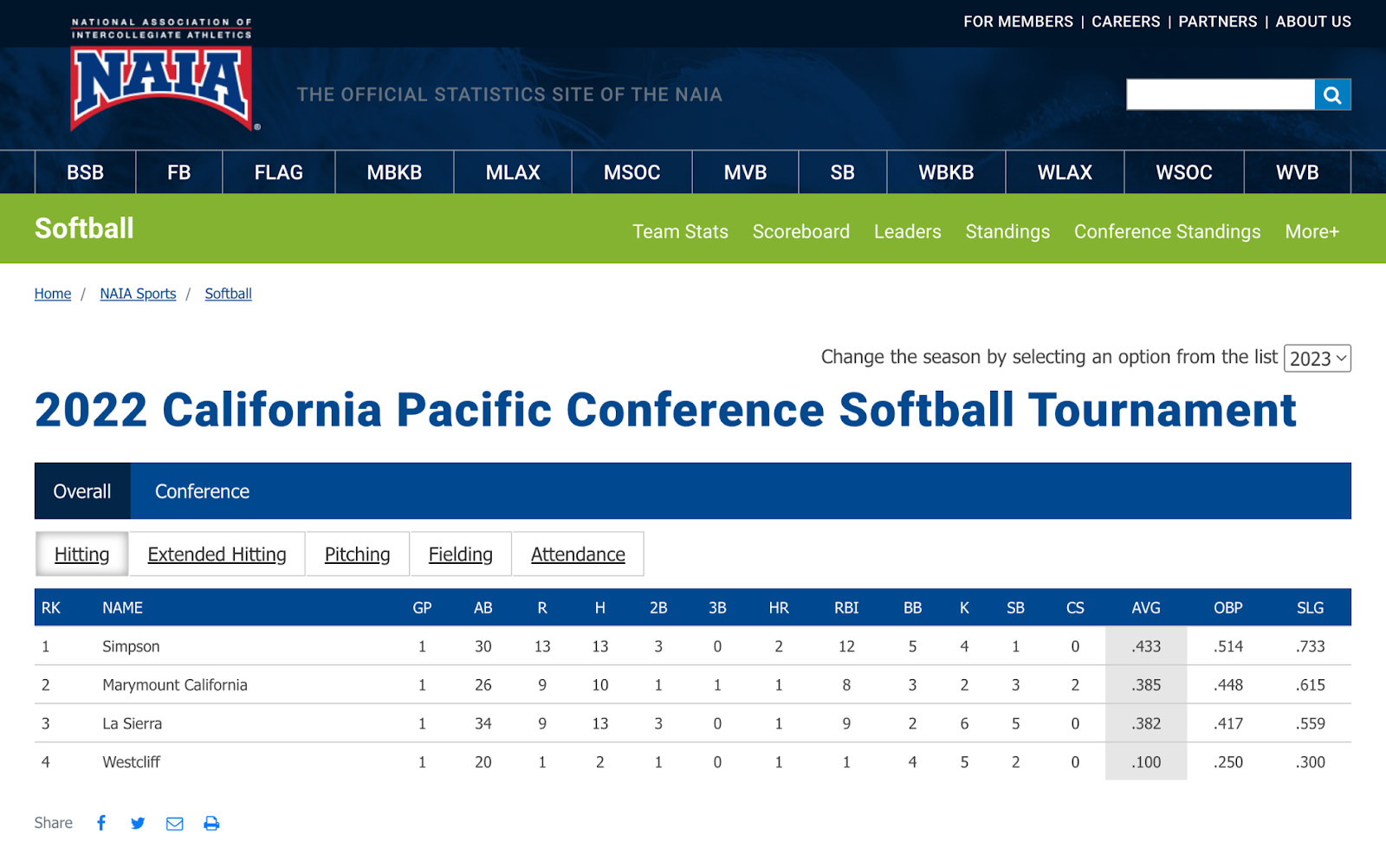
Task: Open the WLAX sport menu
Action: point(1065,172)
